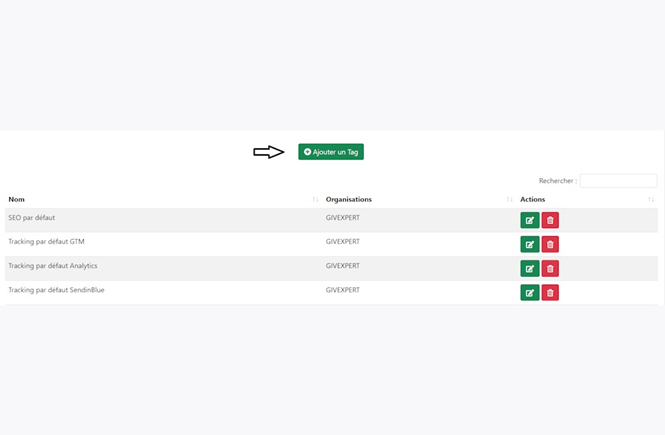
Task: Edit the Tracking par défaut Analytics tag
Action: 530,268
